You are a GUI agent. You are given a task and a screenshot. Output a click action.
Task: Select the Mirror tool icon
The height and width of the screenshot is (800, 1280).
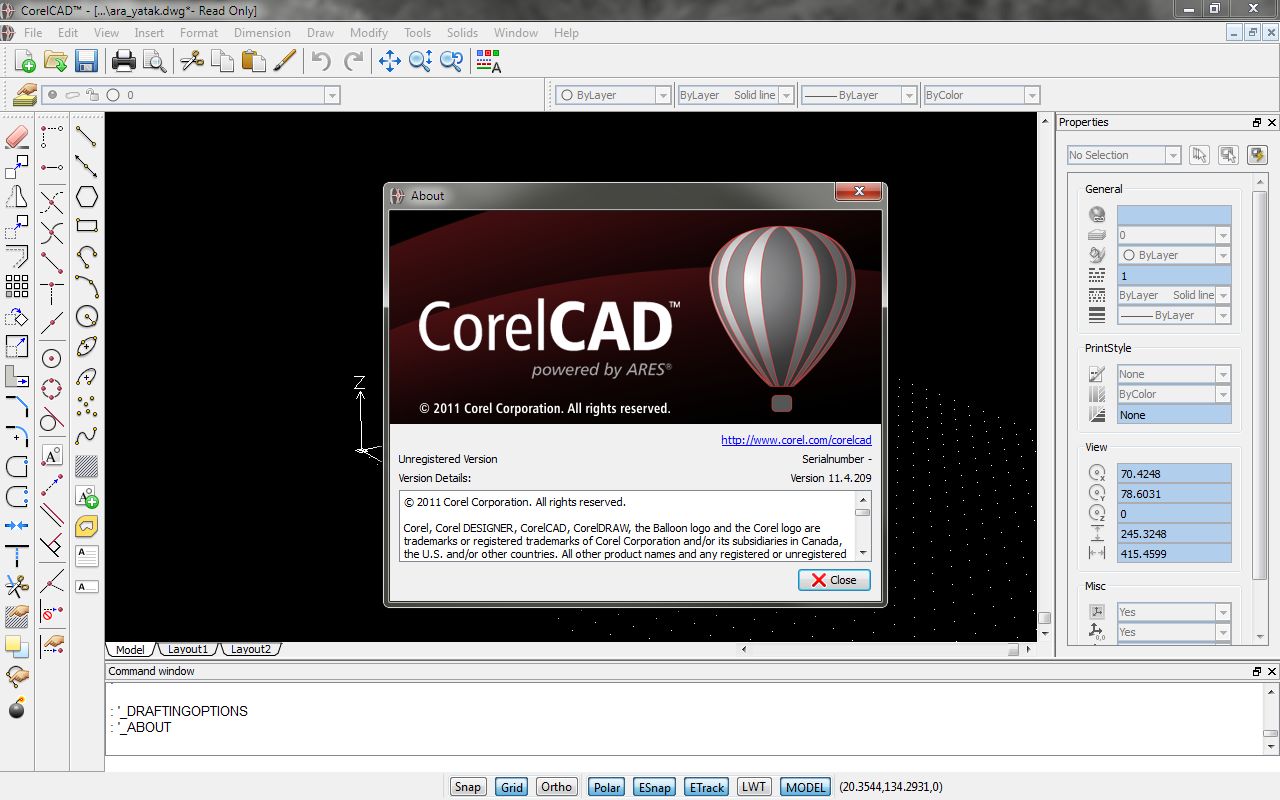(x=17, y=197)
